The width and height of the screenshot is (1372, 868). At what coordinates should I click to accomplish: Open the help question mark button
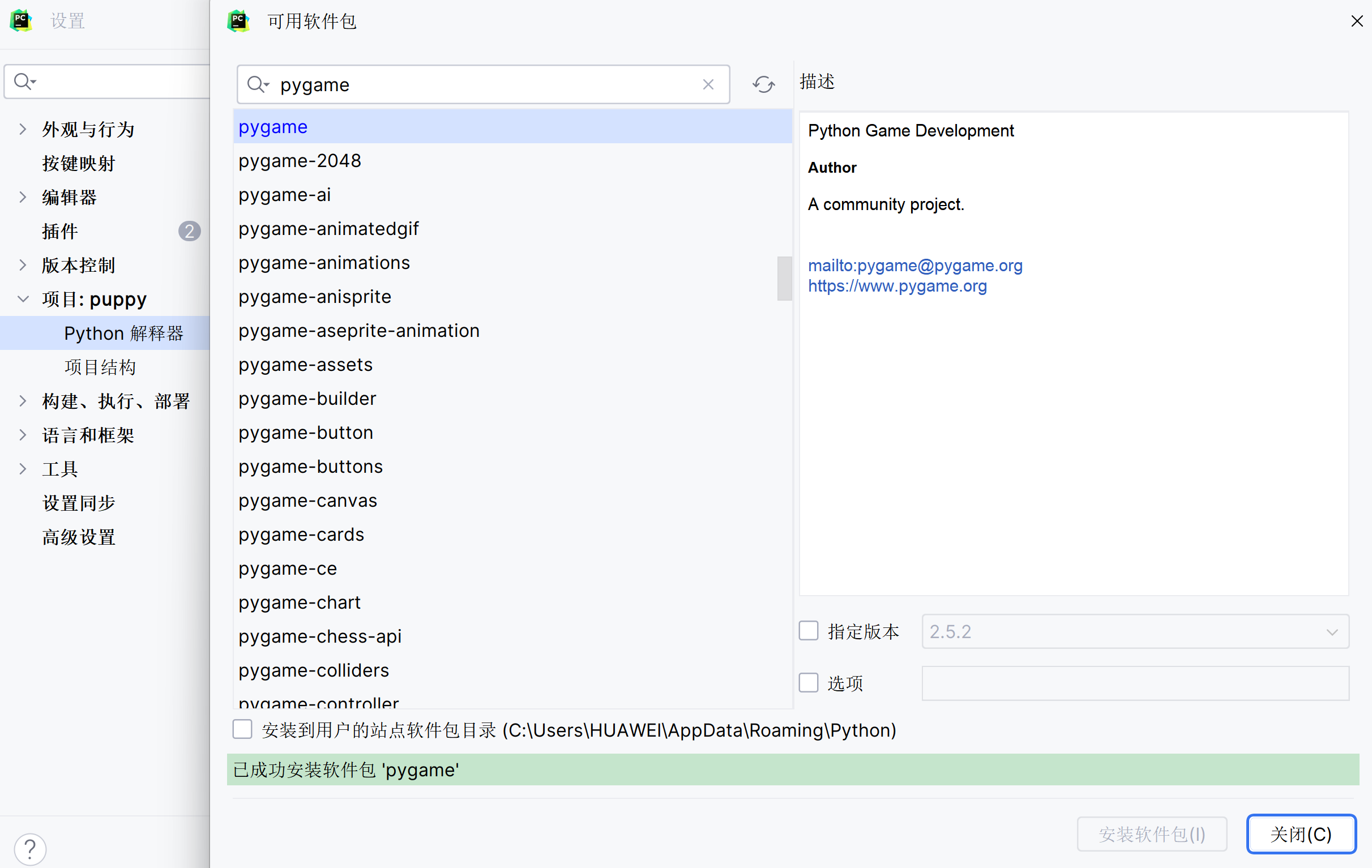[30, 849]
